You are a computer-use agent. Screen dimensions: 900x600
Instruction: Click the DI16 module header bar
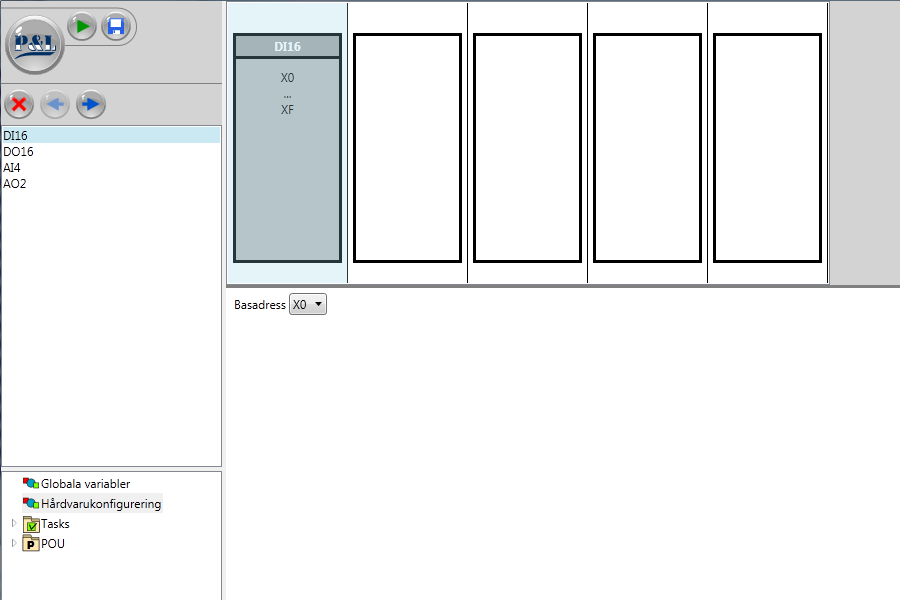287,47
